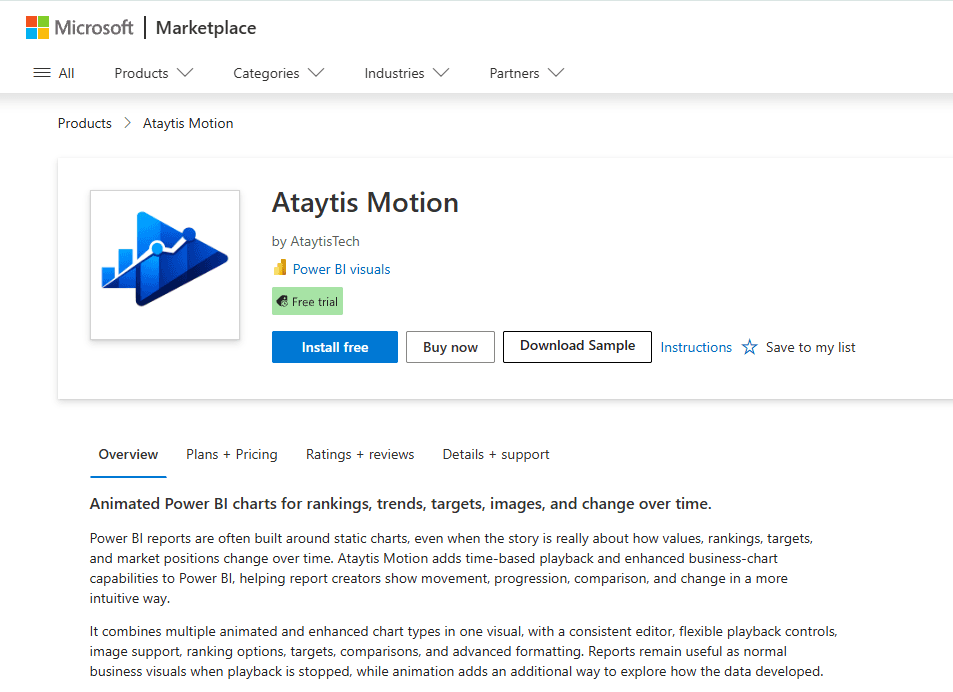
Task: Click Ataytis Motion breadcrumb text
Action: tap(188, 123)
